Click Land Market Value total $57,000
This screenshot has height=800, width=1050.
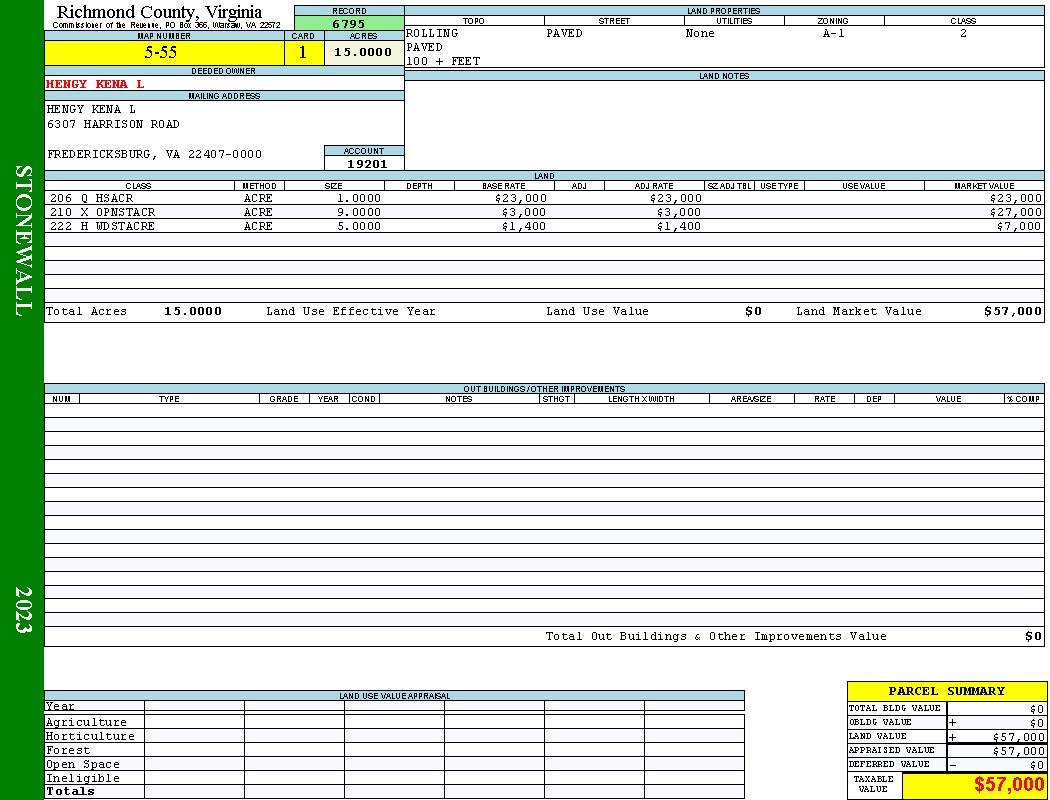(1013, 311)
